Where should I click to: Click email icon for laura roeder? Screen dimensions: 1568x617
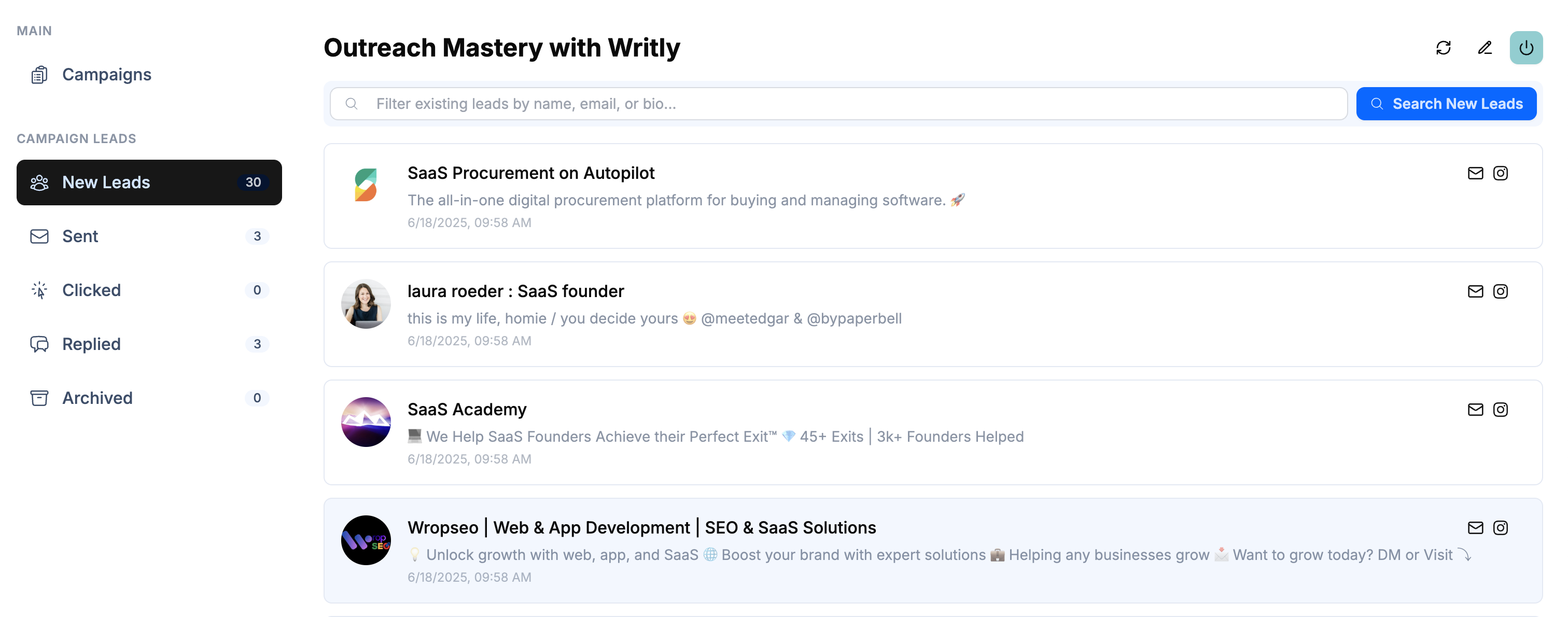pos(1475,291)
